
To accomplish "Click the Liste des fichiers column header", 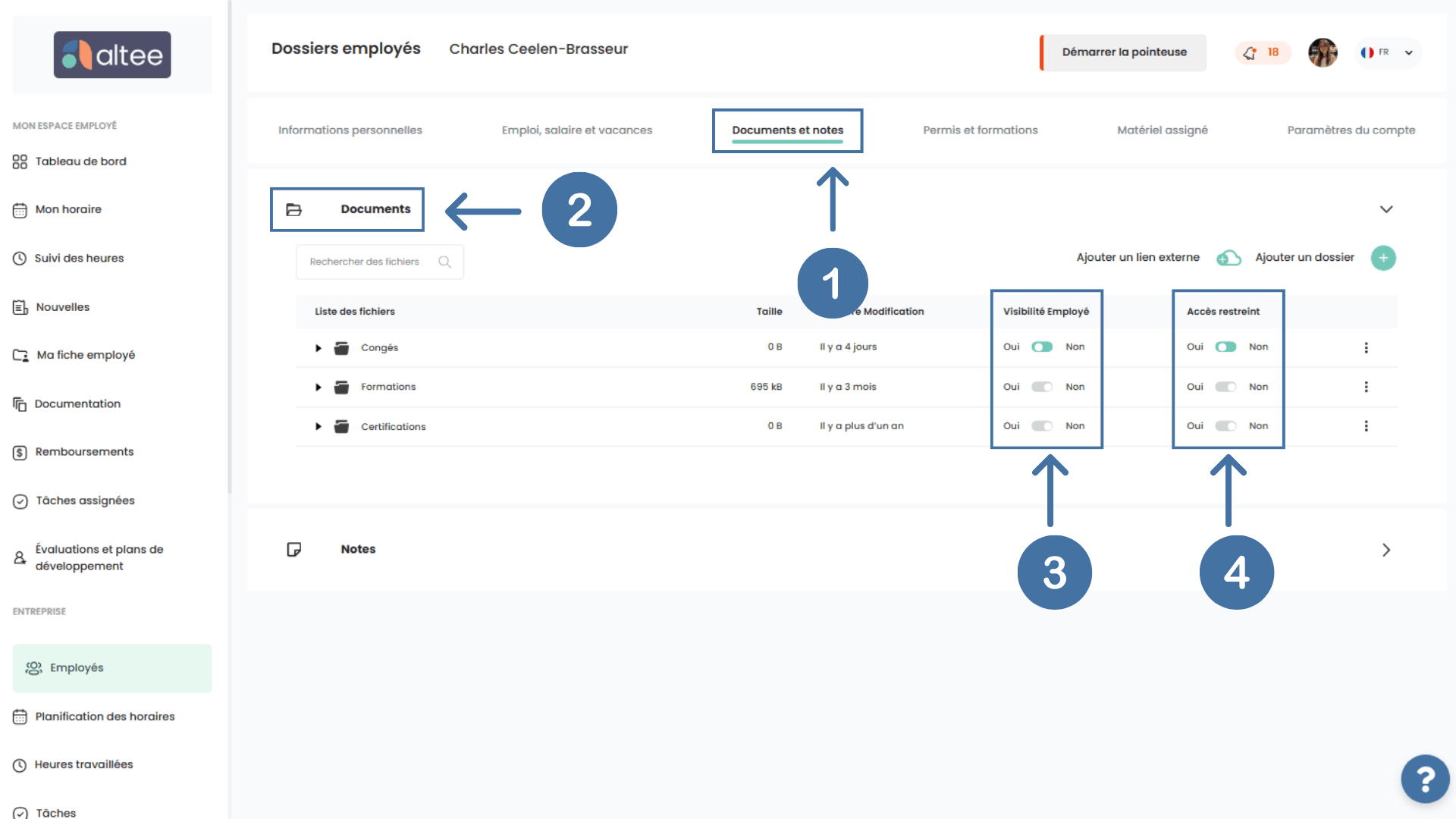I will point(355,312).
